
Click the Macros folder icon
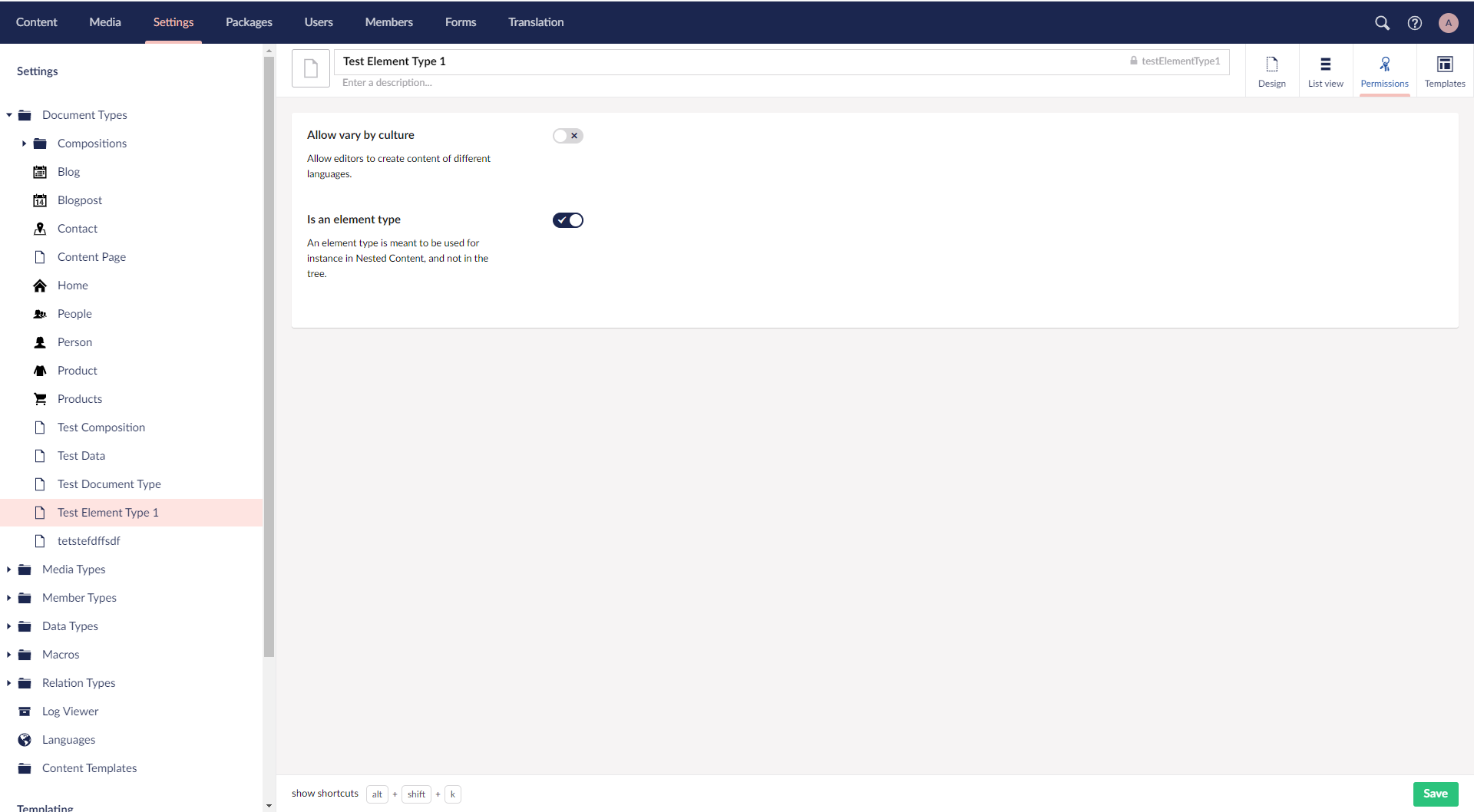25,655
